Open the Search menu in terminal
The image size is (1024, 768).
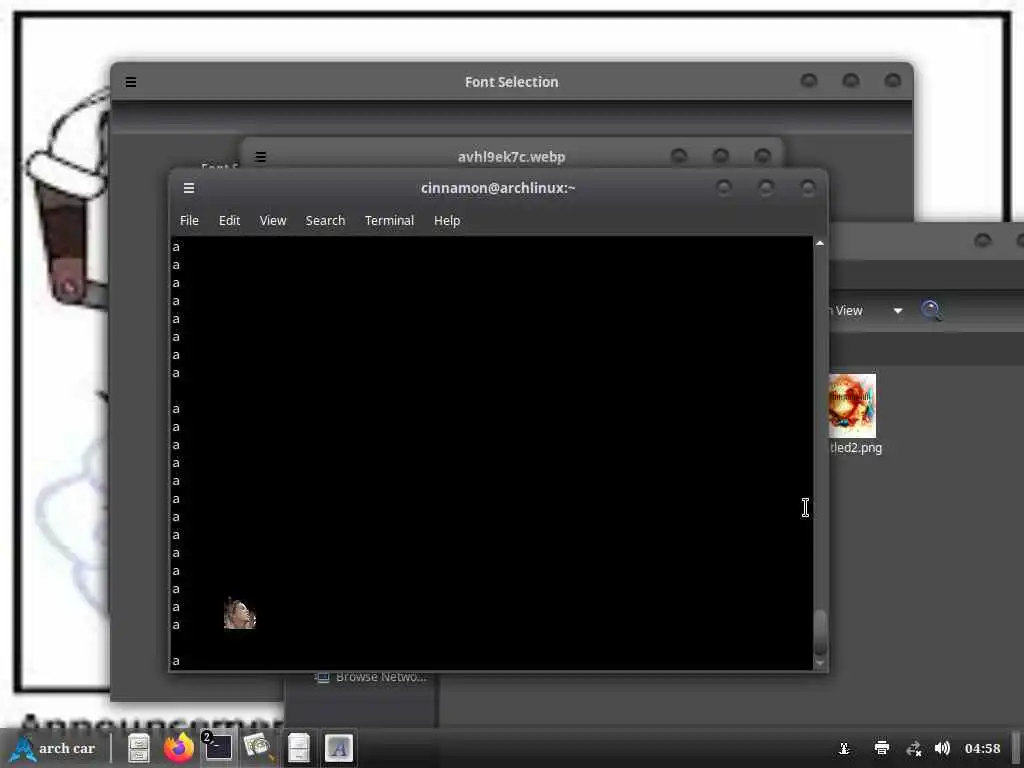coord(325,221)
